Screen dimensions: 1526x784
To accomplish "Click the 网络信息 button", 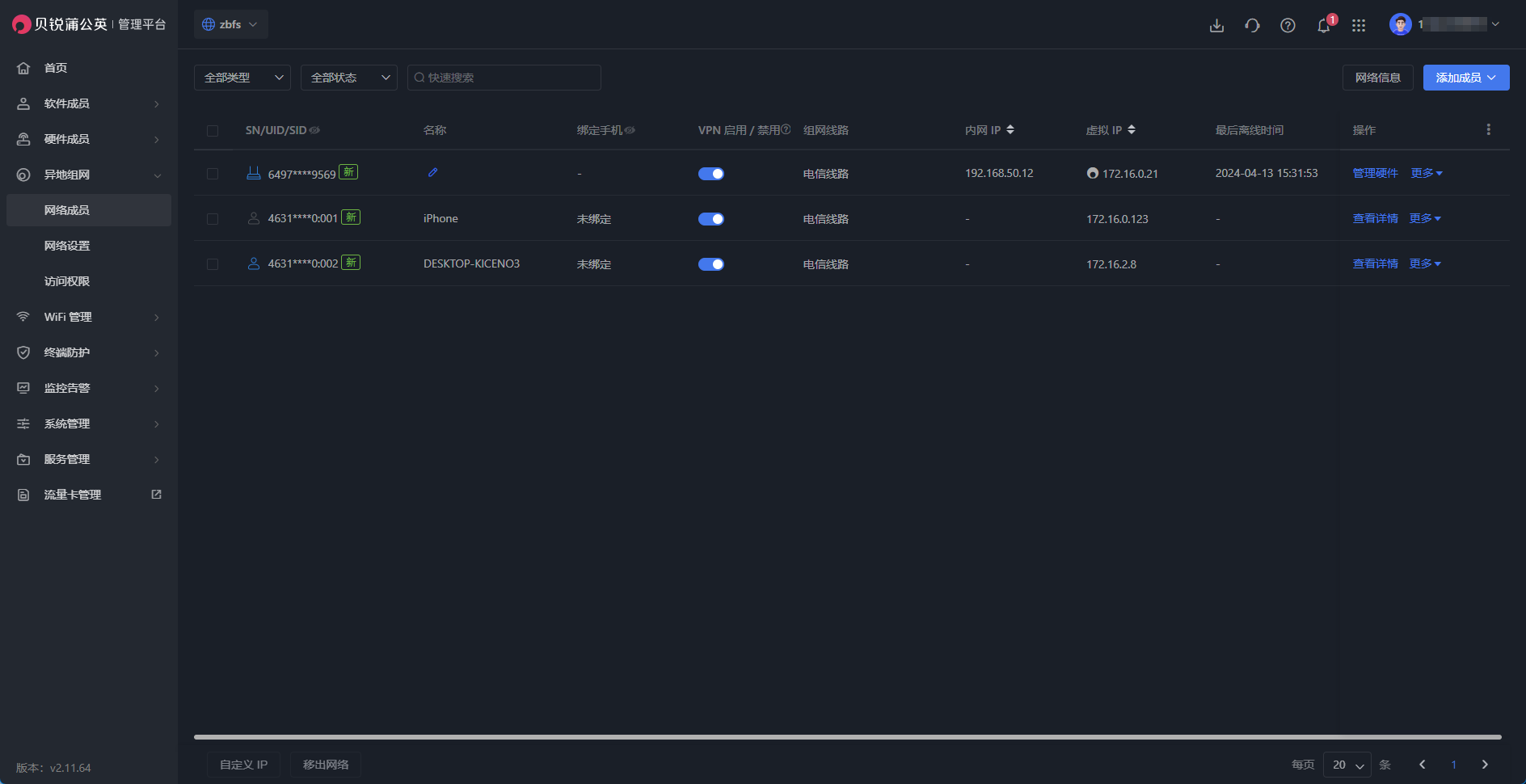I will (x=1377, y=78).
